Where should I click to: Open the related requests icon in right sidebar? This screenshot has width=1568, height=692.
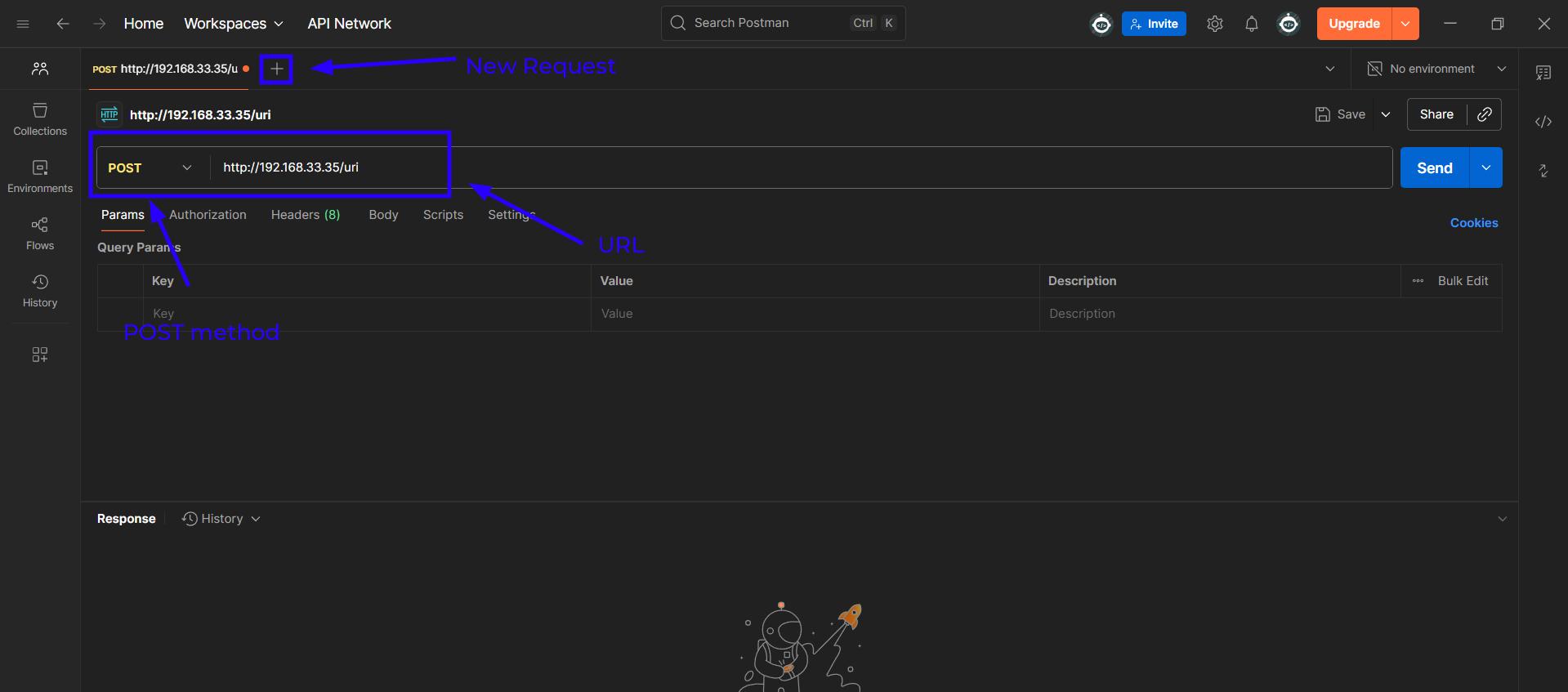pyautogui.click(x=1543, y=171)
